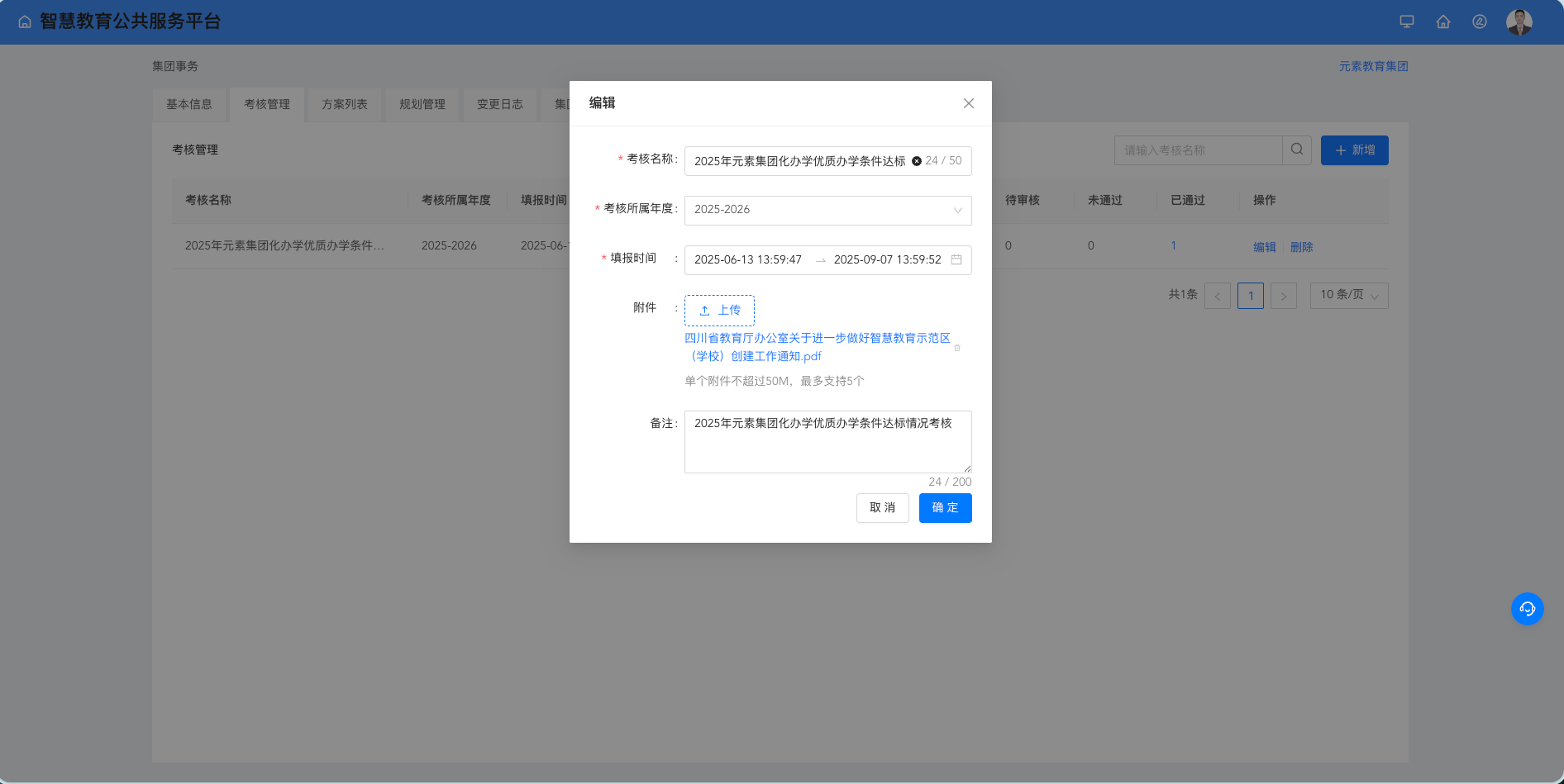The width and height of the screenshot is (1564, 784).
Task: Open the user avatar profile
Action: pyautogui.click(x=1519, y=21)
